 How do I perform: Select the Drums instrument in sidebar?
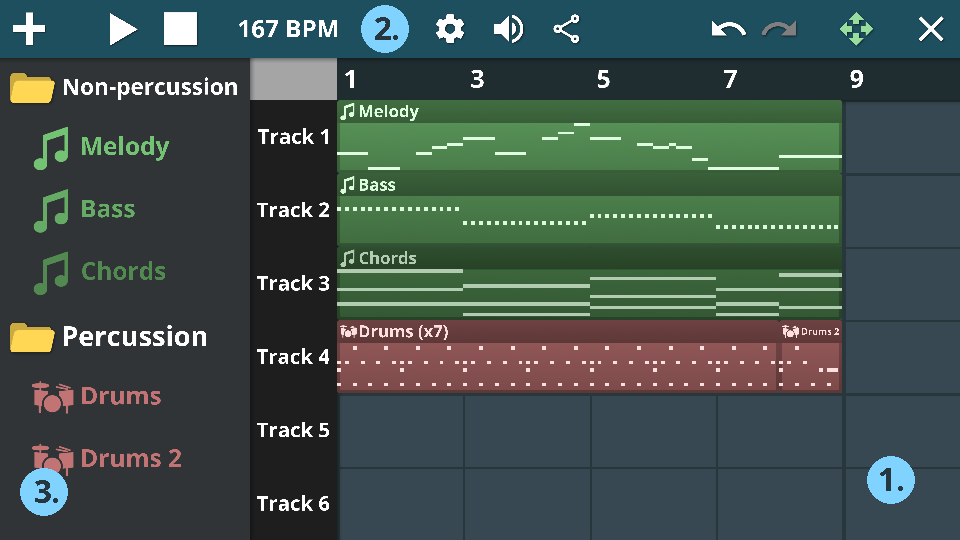click(x=120, y=396)
